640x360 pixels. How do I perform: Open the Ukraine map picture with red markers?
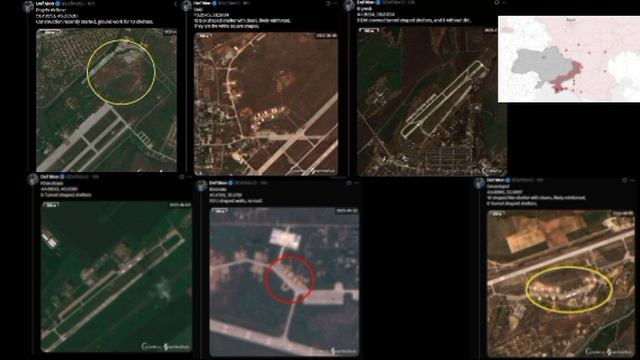pos(569,59)
